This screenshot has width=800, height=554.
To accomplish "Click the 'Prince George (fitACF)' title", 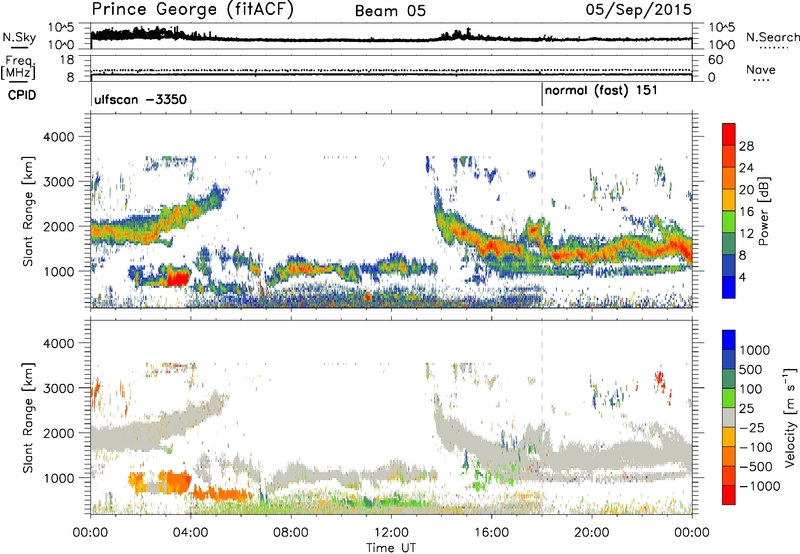I will point(192,10).
